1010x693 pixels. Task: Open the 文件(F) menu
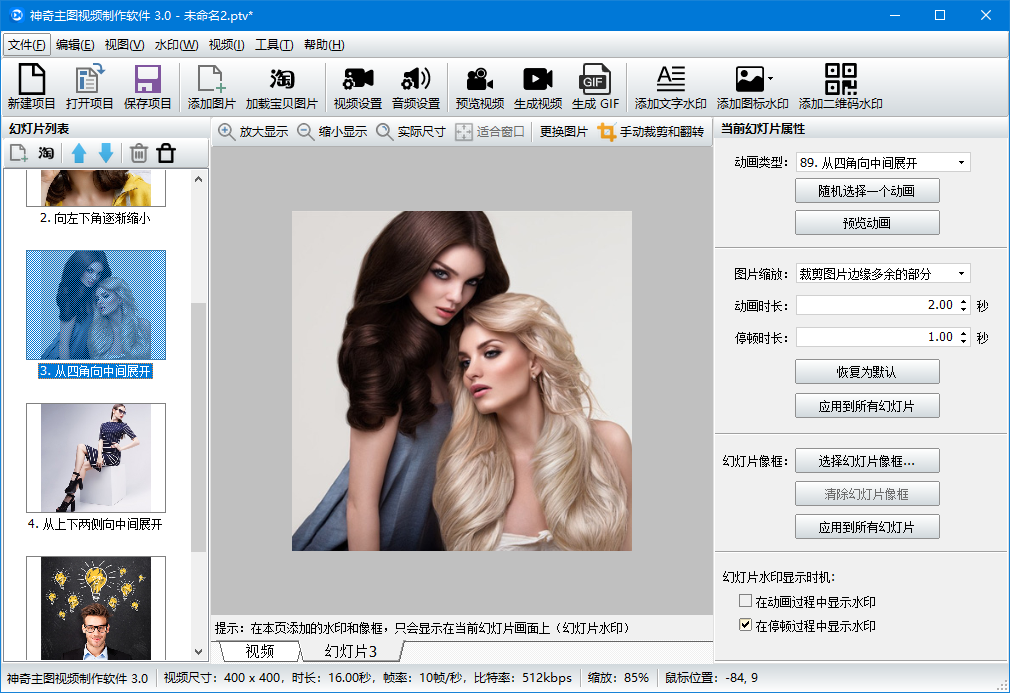(27, 44)
